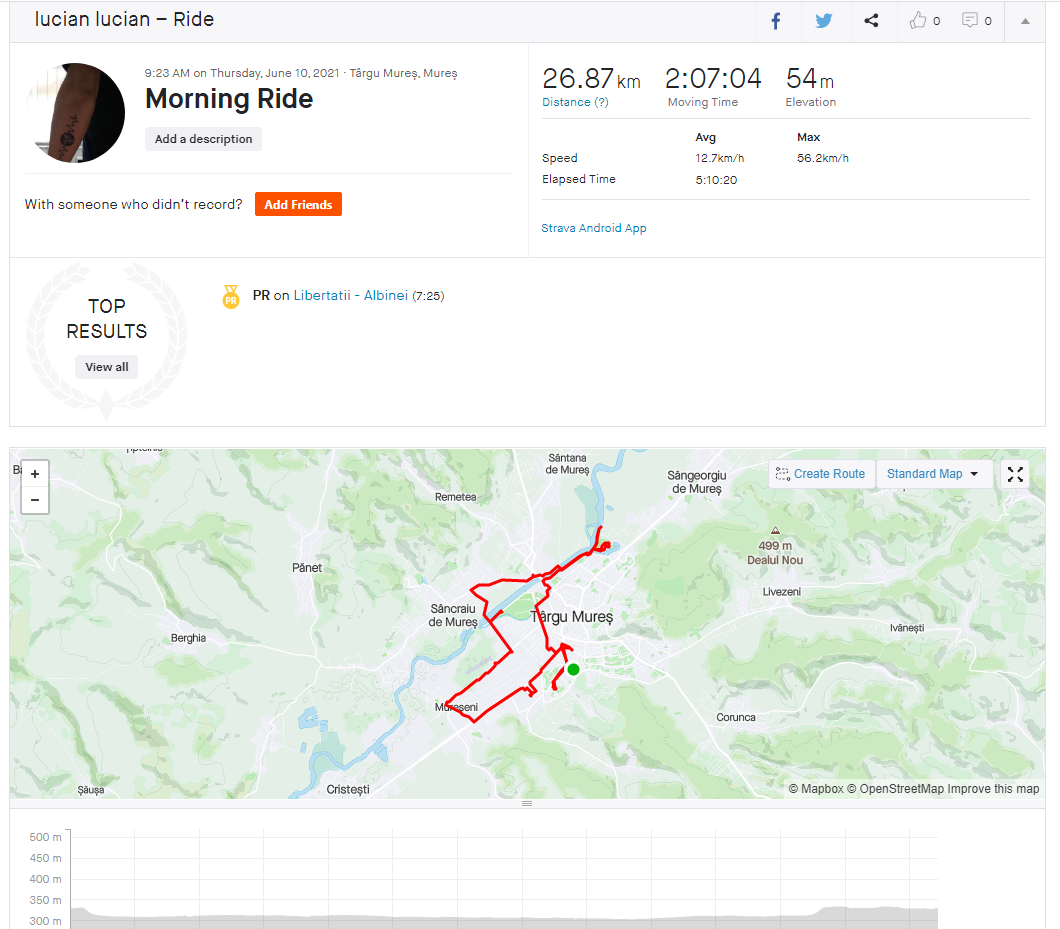Share the ride on Facebook
Image resolution: width=1060 pixels, height=929 pixels.
tap(776, 21)
